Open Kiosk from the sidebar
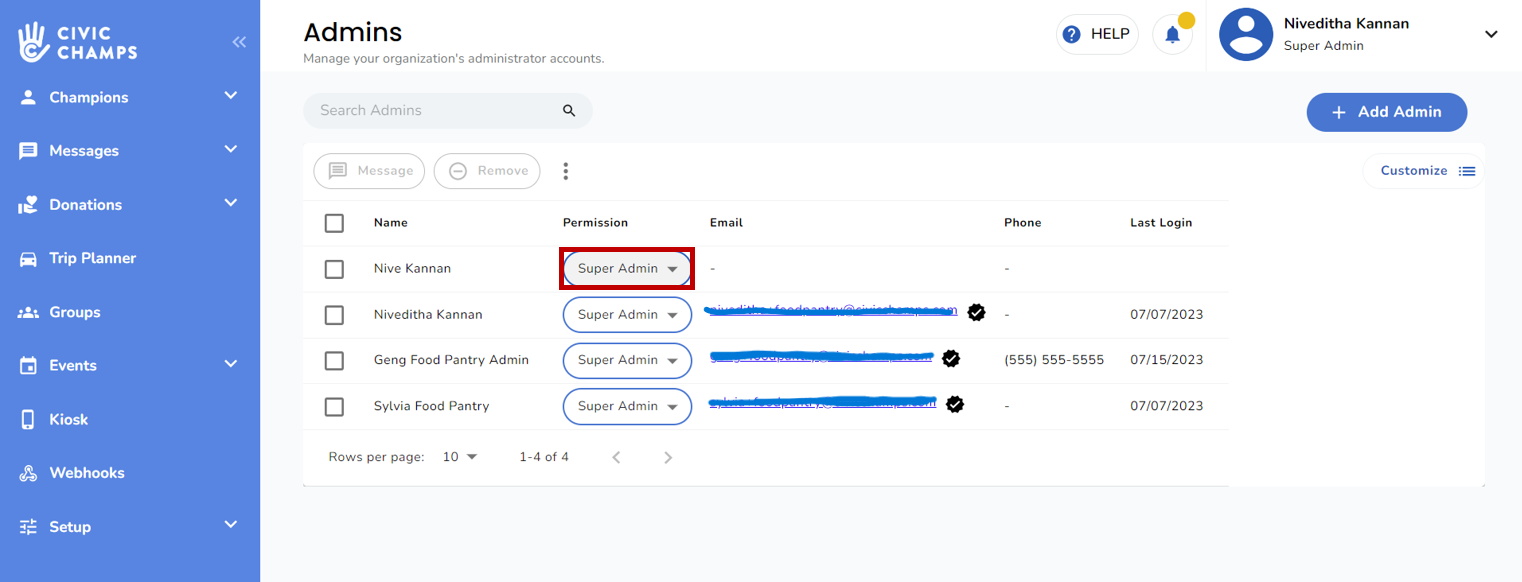1522x582 pixels. click(x=68, y=420)
